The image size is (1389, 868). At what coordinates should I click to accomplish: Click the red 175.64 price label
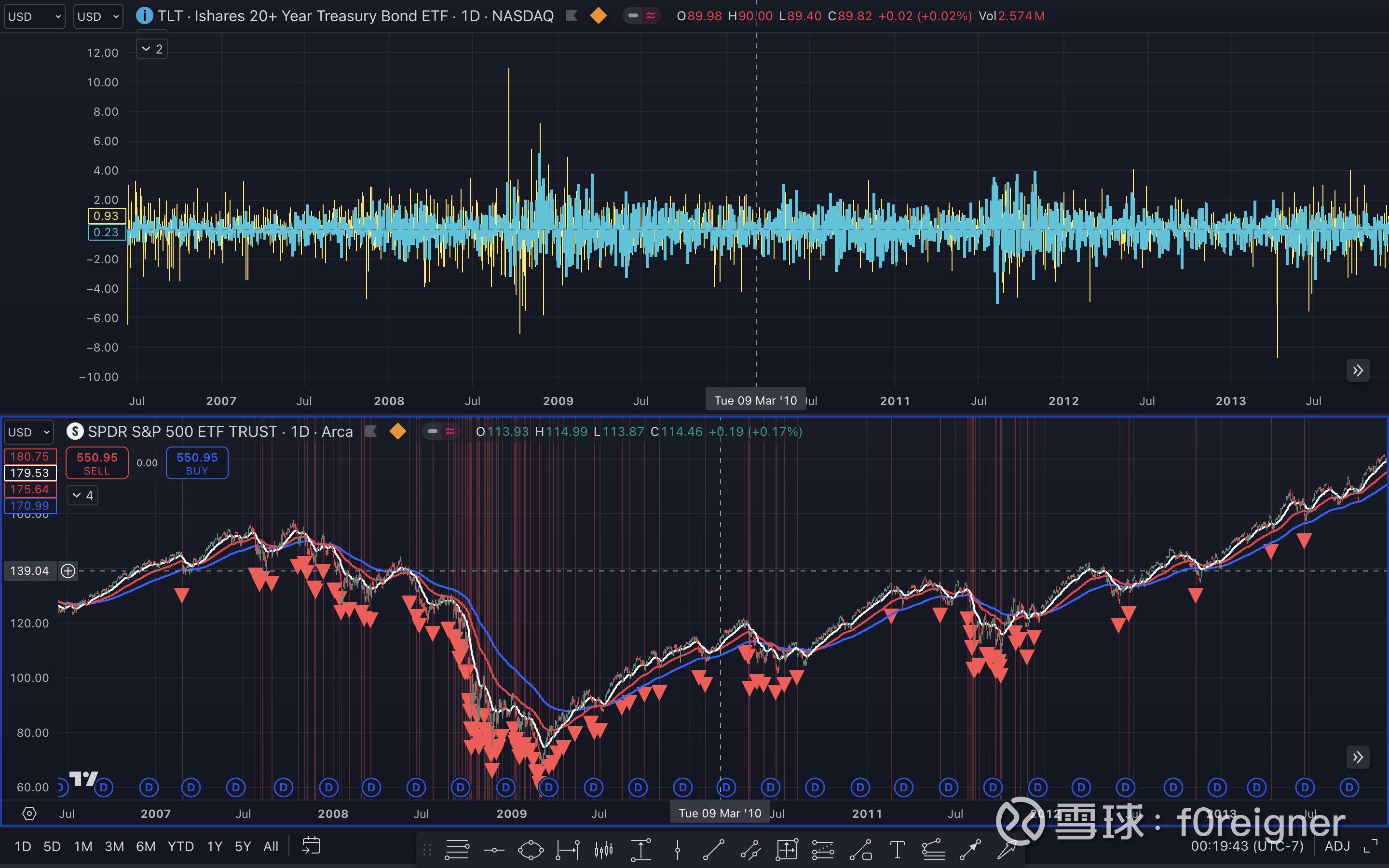click(x=30, y=489)
